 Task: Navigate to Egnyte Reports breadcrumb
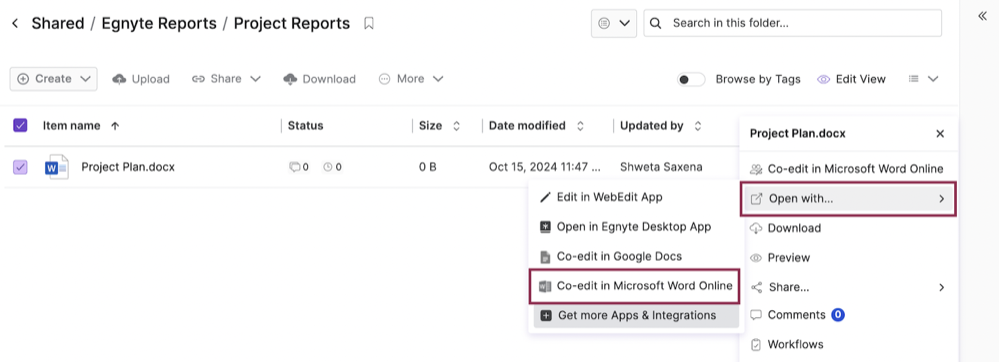coord(159,24)
